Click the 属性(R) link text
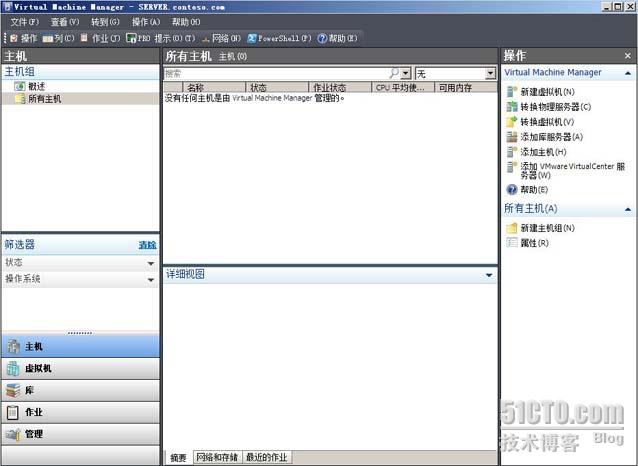Screen dimensions: 638x466 point(534,243)
